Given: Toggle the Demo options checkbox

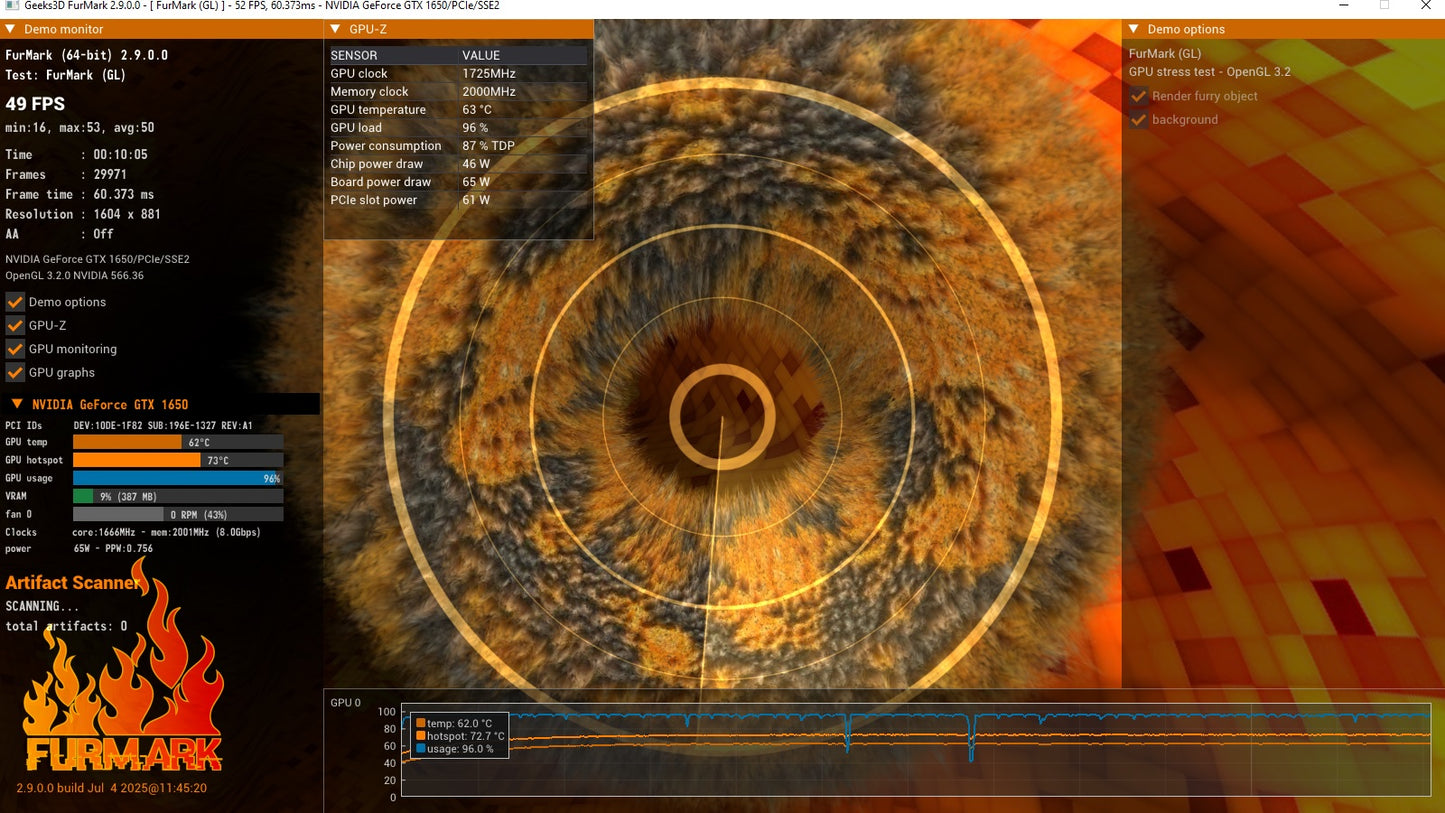Looking at the screenshot, I should pyautogui.click(x=15, y=302).
